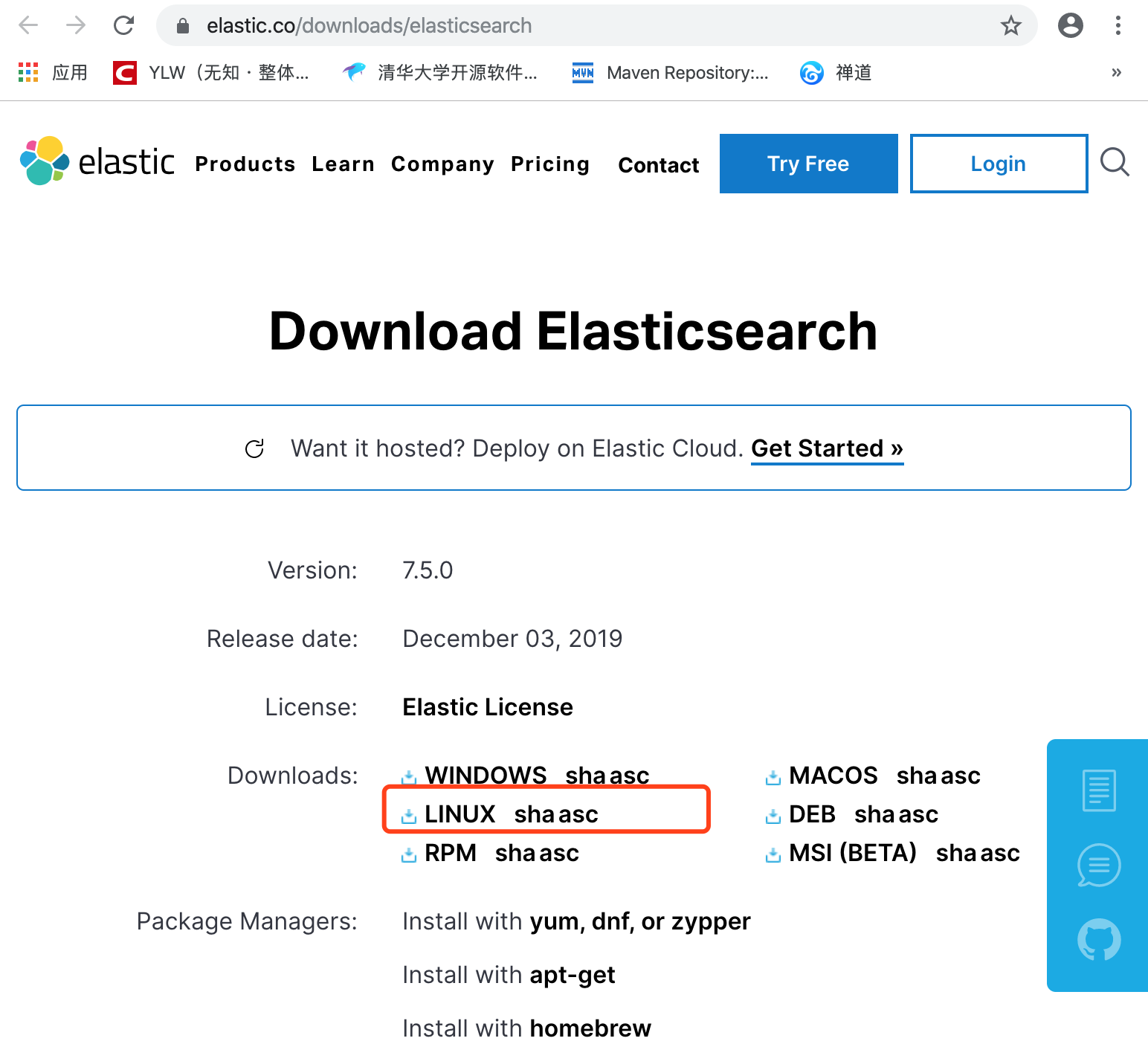Open the Elastic License link
This screenshot has width=1148, height=1044.
click(x=488, y=707)
